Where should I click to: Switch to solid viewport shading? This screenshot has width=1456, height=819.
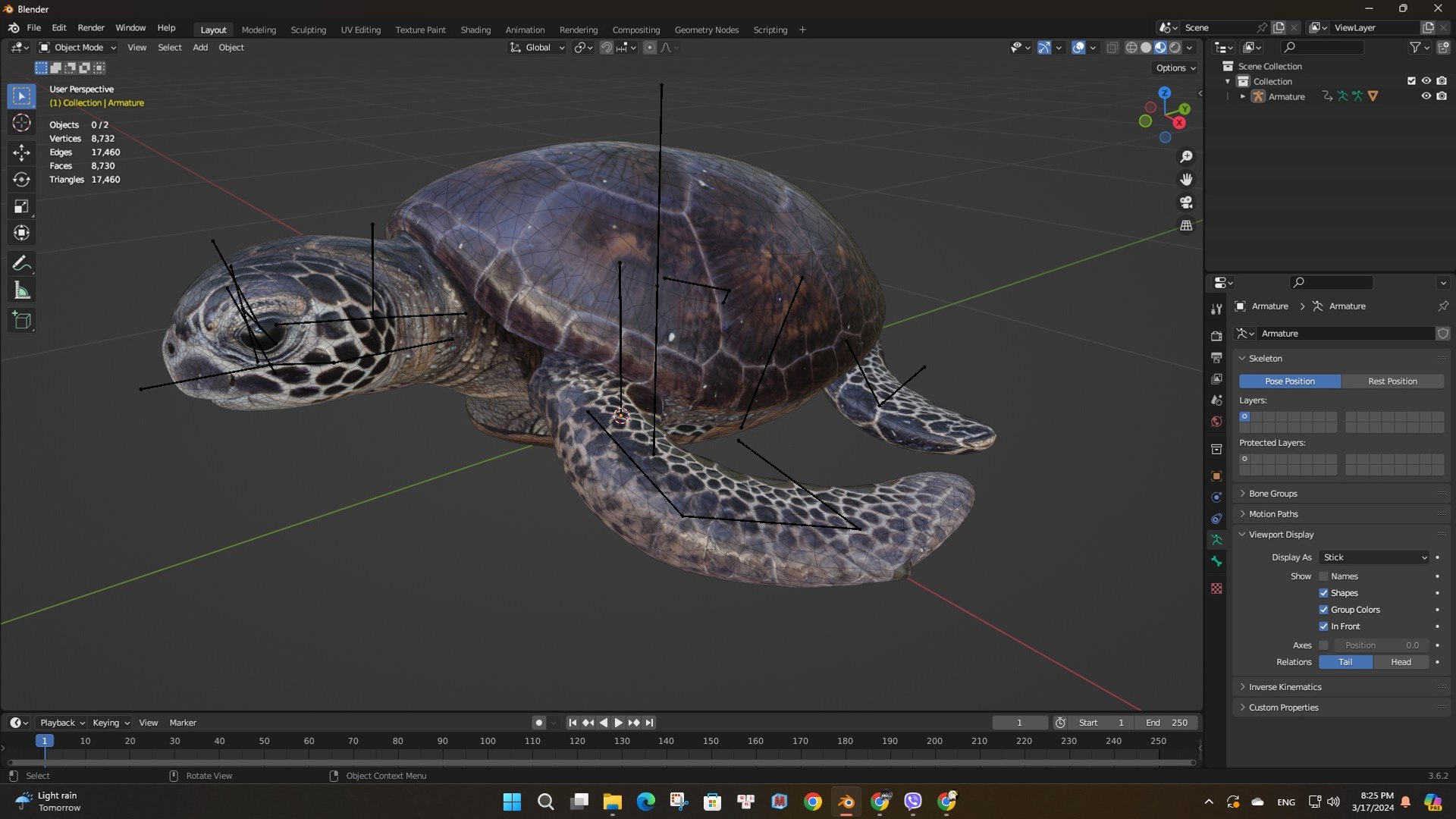pos(1146,47)
